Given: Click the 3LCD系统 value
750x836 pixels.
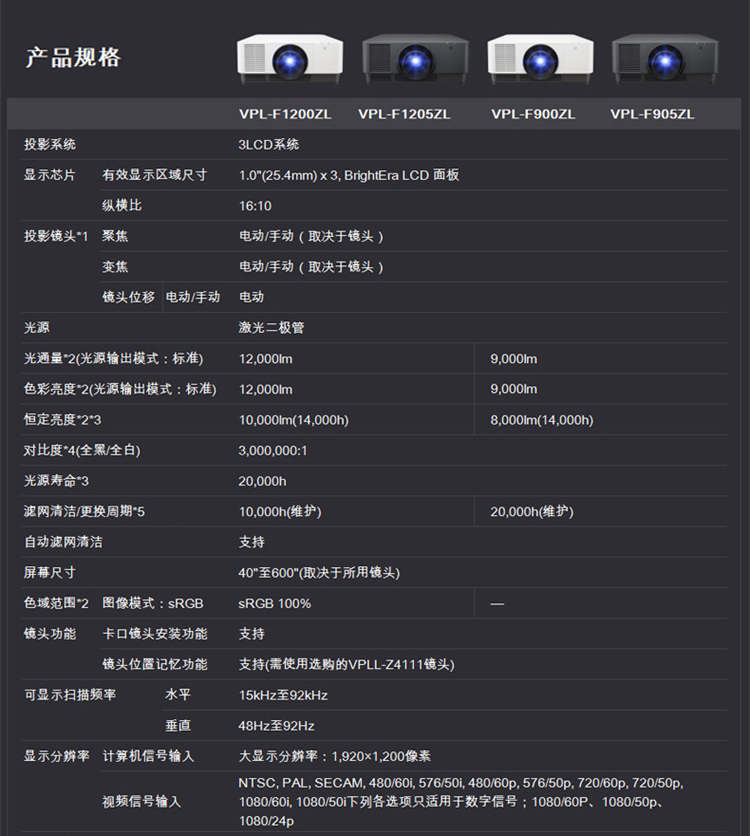Looking at the screenshot, I should pyautogui.click(x=268, y=144).
